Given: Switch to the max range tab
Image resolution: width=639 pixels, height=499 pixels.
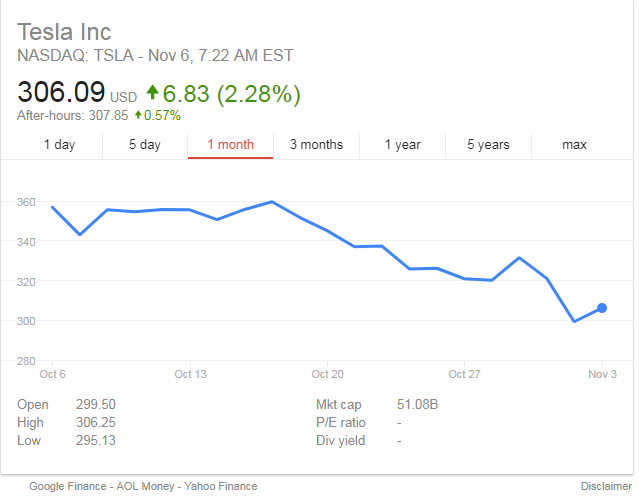Looking at the screenshot, I should 574,145.
